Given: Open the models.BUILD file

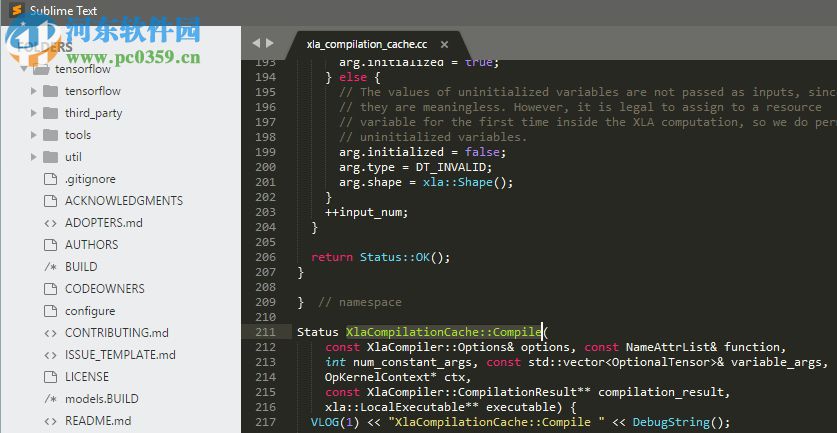Looking at the screenshot, I should (101, 399).
